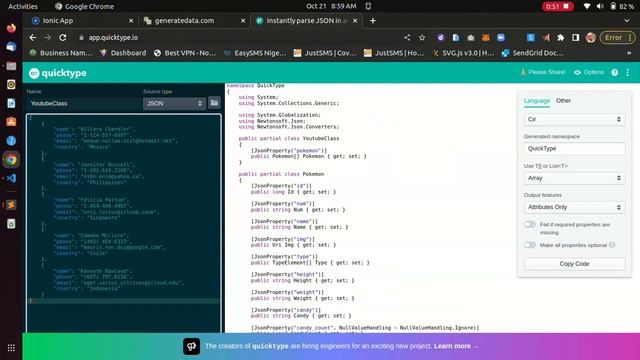Stop the 0:51 screen recording indicator
The image size is (640, 360).
point(558,6)
